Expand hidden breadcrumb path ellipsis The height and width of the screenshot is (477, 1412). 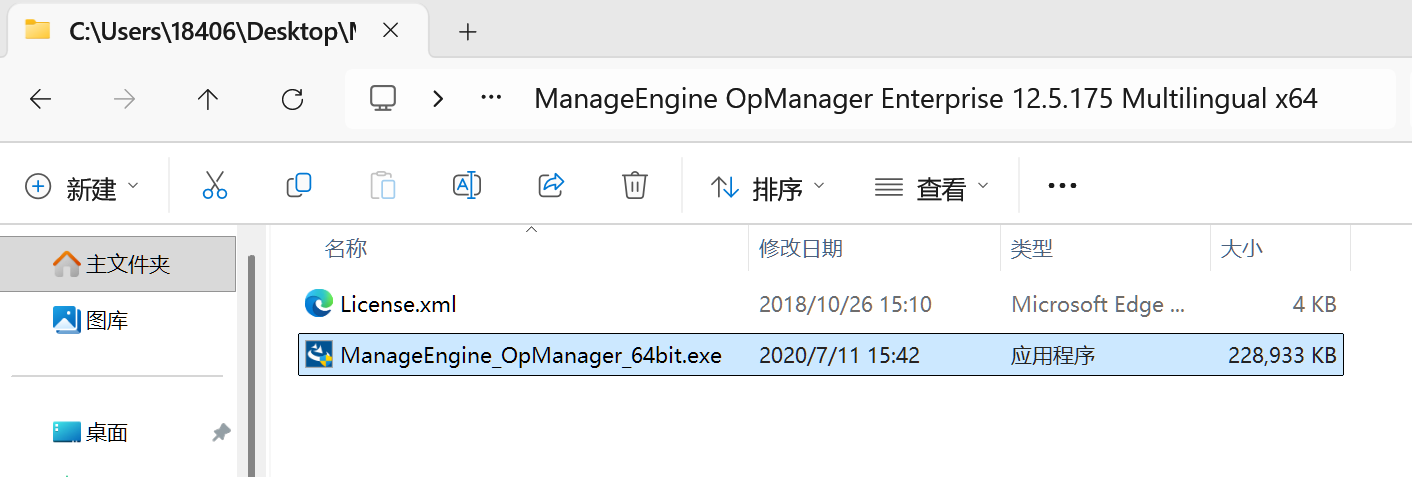pyautogui.click(x=491, y=99)
